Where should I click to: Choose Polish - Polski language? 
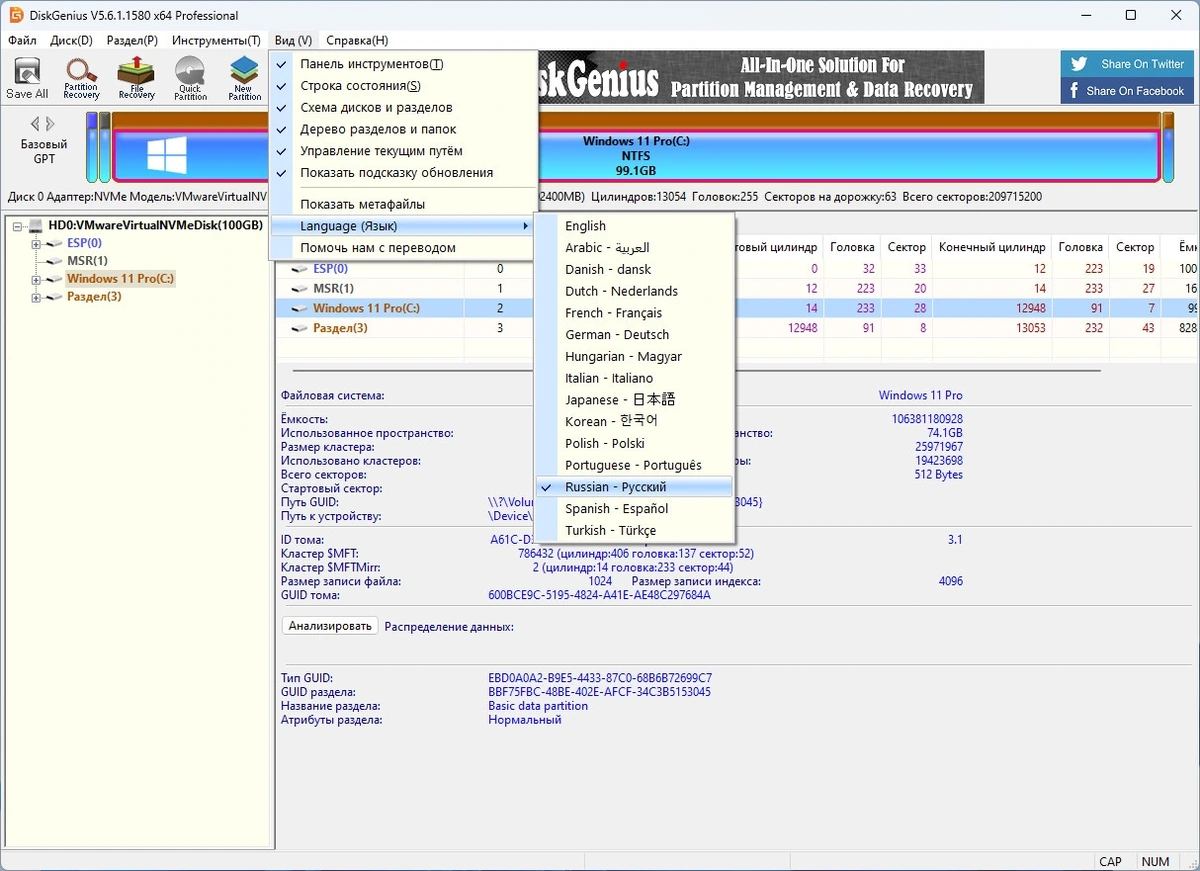click(x=634, y=444)
